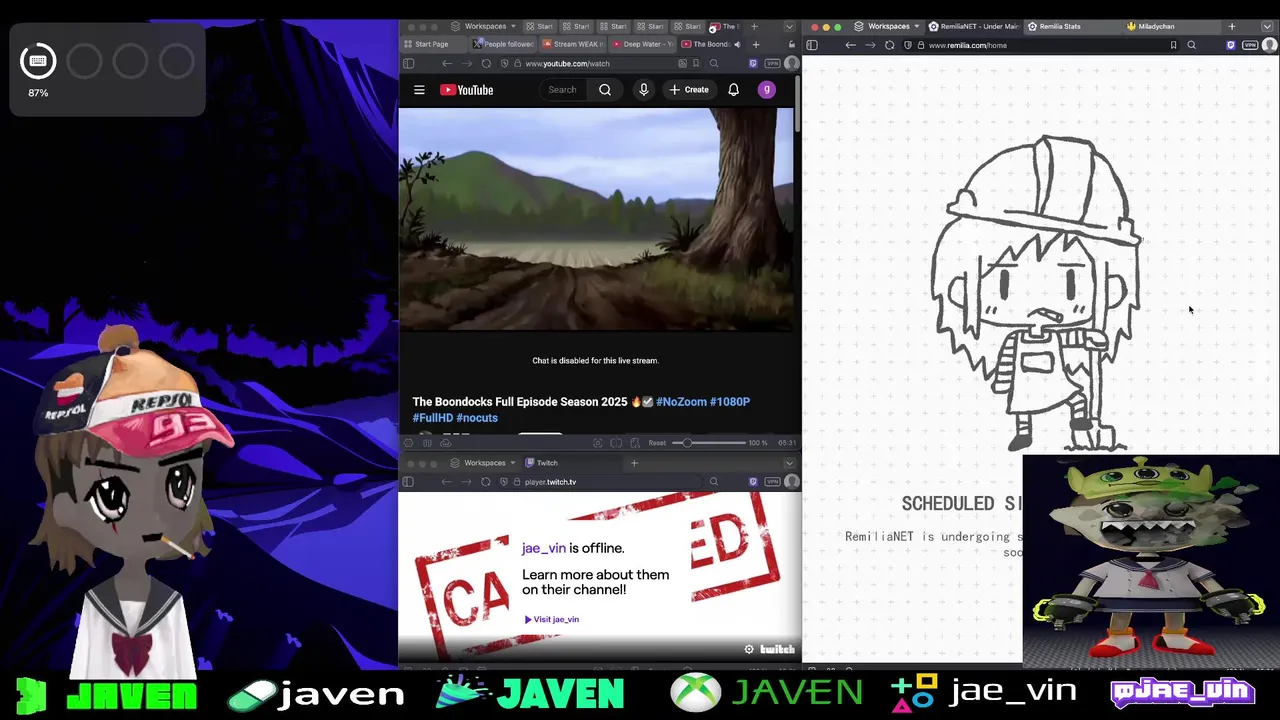Screen dimensions: 1280x720
Task: Switch to the 'People followed' tab
Action: [x=504, y=44]
